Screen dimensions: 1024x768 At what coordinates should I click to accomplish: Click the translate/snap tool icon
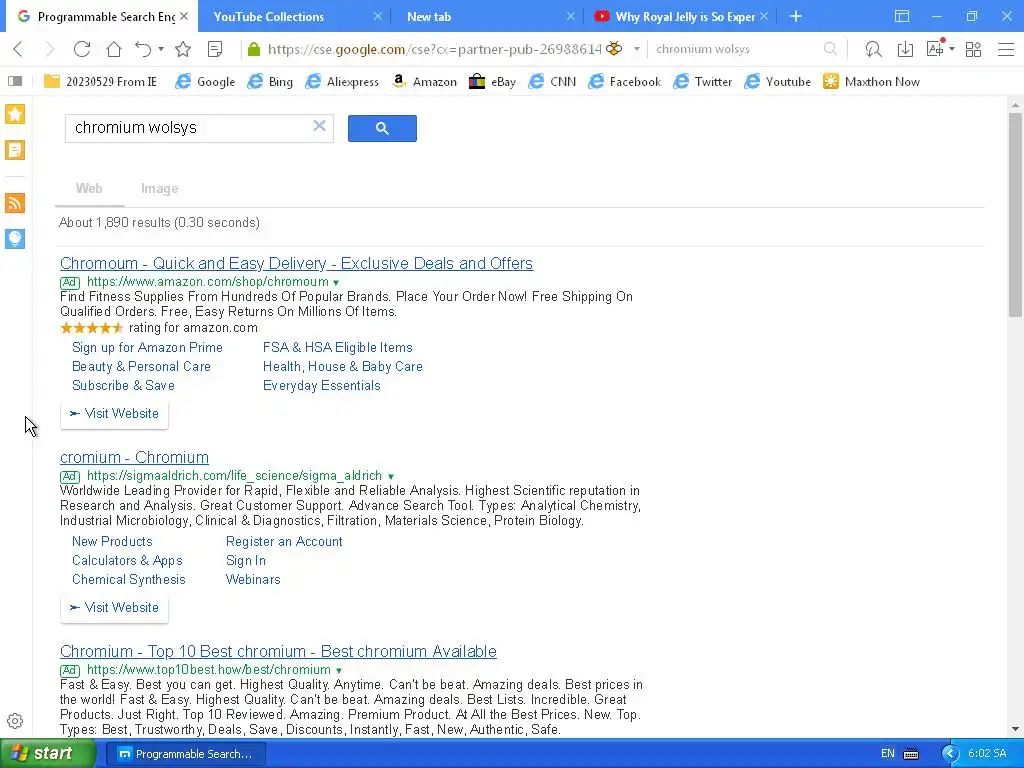pos(935,48)
